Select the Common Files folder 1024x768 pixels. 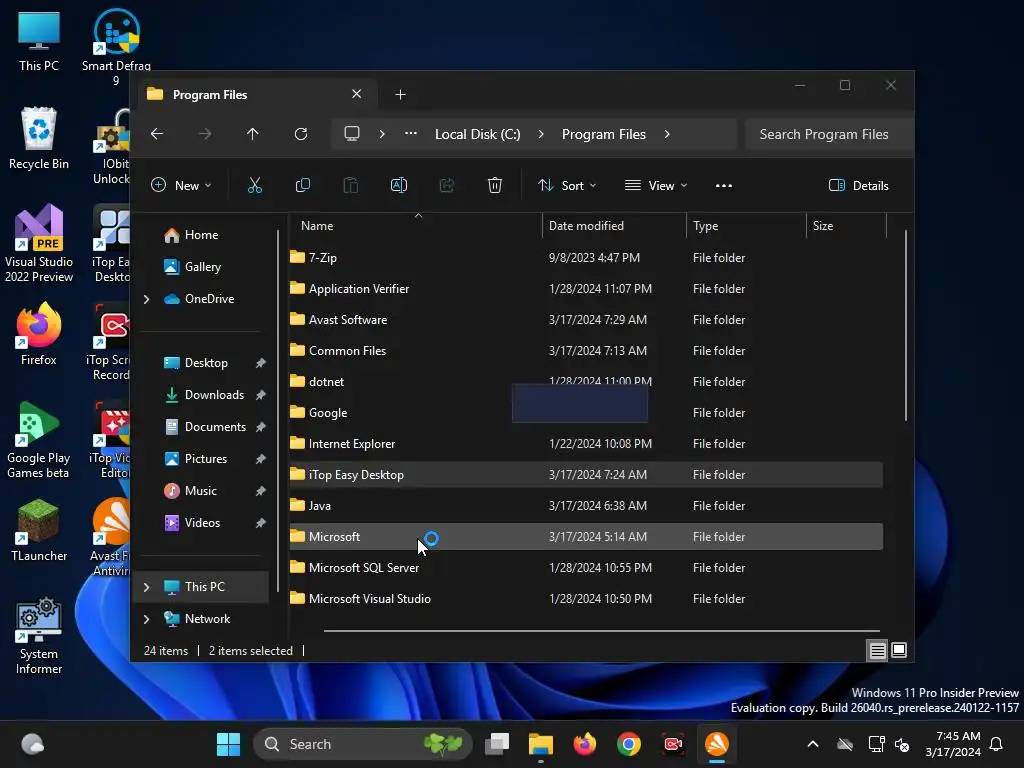coord(586,351)
